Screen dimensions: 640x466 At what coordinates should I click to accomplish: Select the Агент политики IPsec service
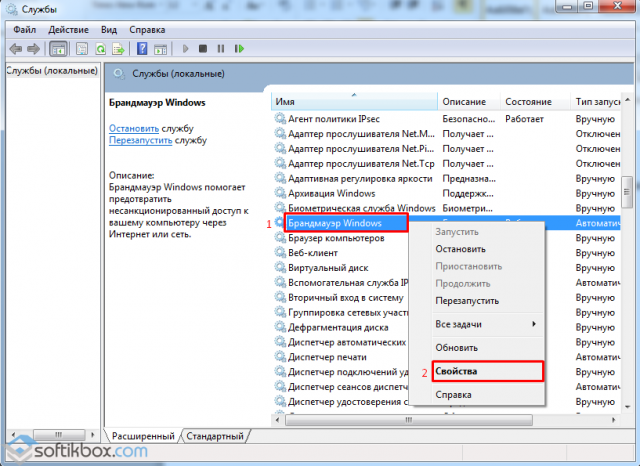[334, 119]
